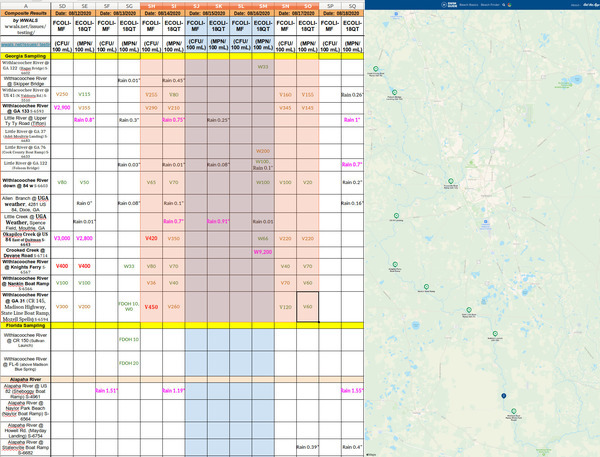600x457 pixels.
Task: Select the magenta V3,000 cell
Action: point(62,238)
